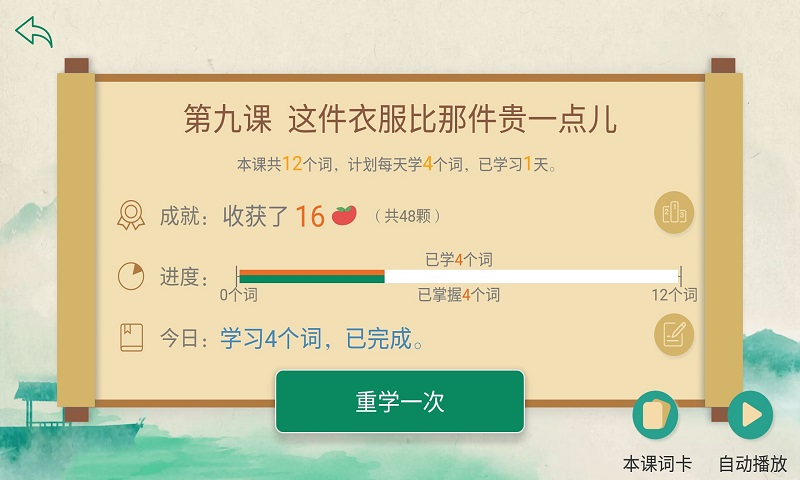The width and height of the screenshot is (800, 480).
Task: Click the filled part of progress bar
Action: click(312, 276)
